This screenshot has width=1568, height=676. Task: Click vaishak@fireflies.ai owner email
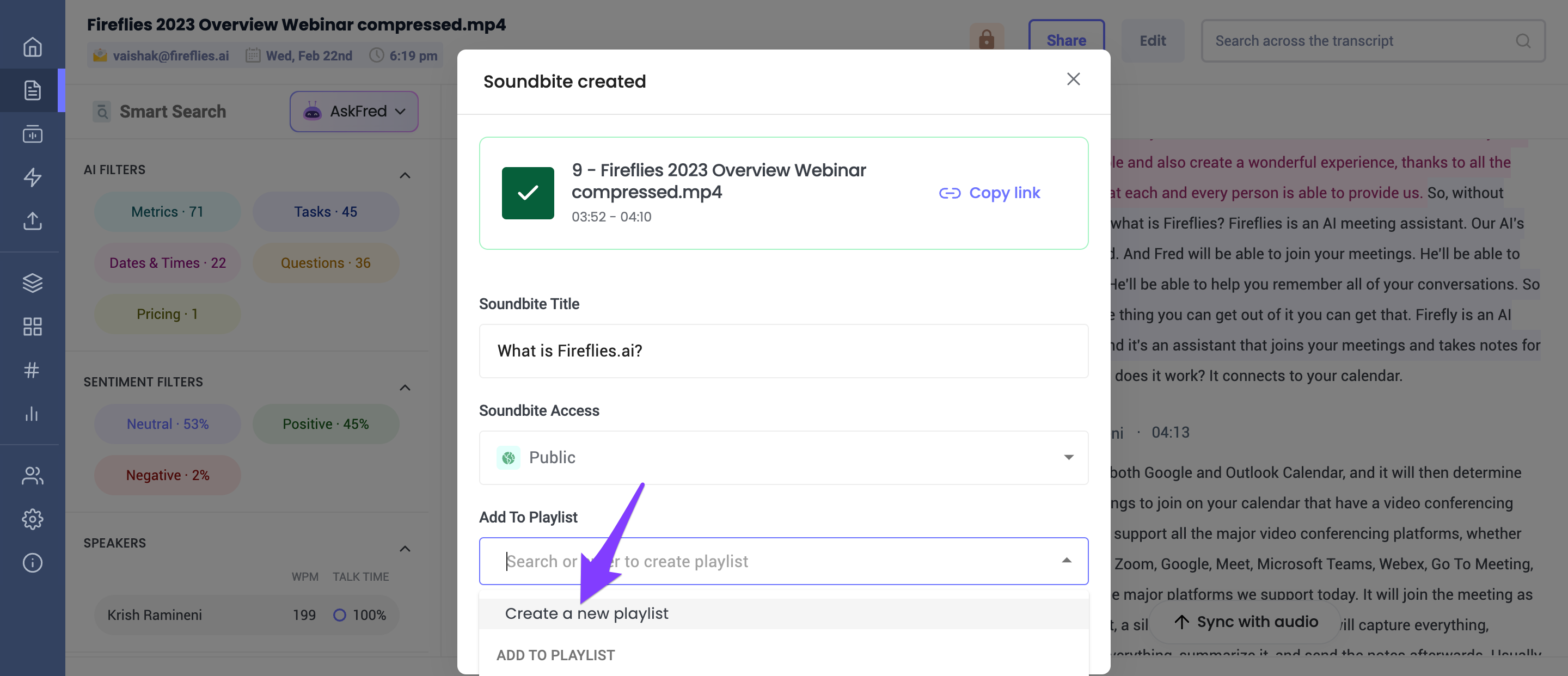pyautogui.click(x=170, y=56)
